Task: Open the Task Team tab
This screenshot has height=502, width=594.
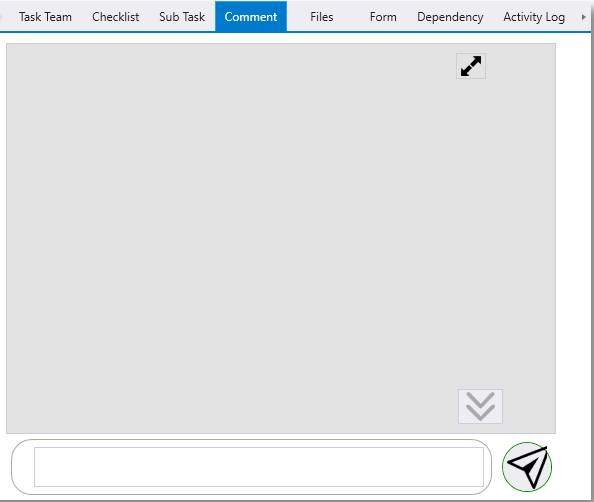Action: coord(45,17)
